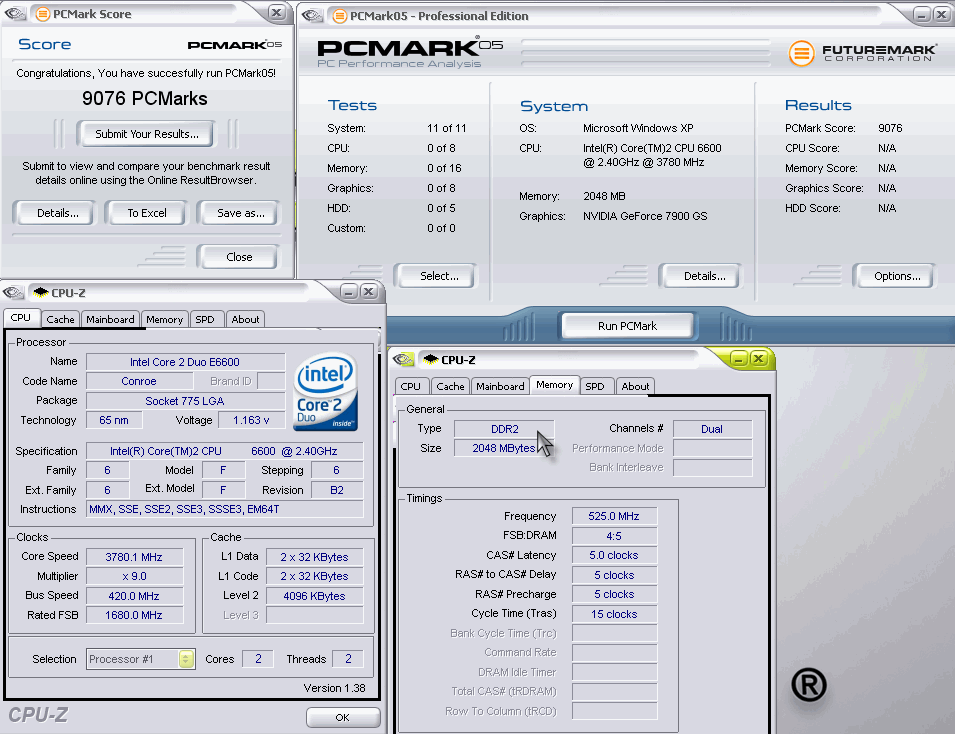Image resolution: width=955 pixels, height=734 pixels.
Task: Switch to CPU tab in CPU-Z Memory window
Action: tap(411, 386)
